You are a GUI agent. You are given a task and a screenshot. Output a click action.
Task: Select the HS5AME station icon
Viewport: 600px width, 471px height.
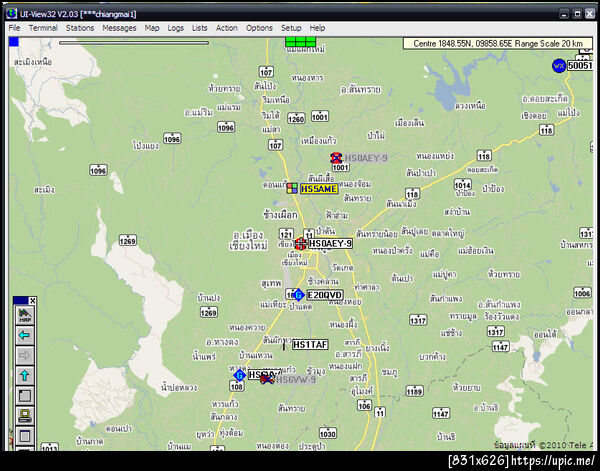(x=292, y=188)
